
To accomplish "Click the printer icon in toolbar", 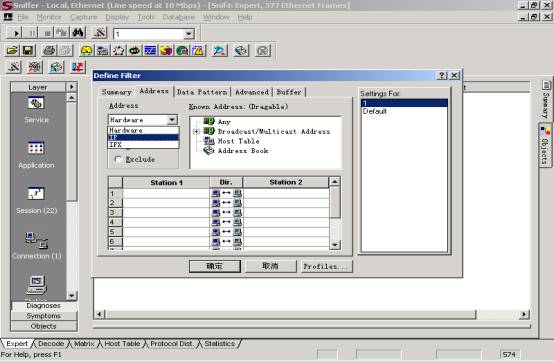I will pos(49,51).
